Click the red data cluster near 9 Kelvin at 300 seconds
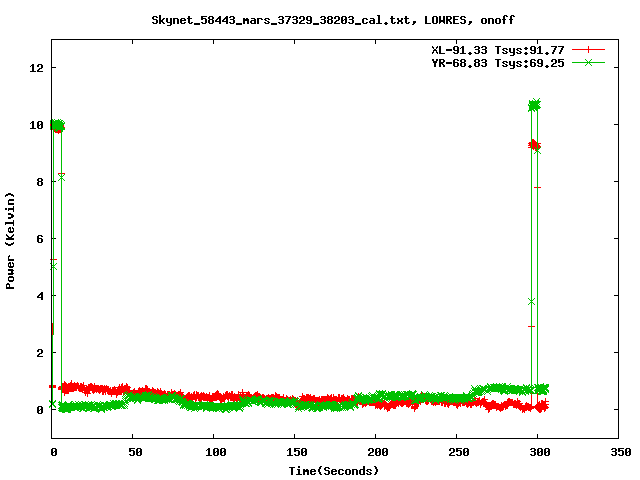The height and width of the screenshot is (480, 640). pyautogui.click(x=534, y=144)
